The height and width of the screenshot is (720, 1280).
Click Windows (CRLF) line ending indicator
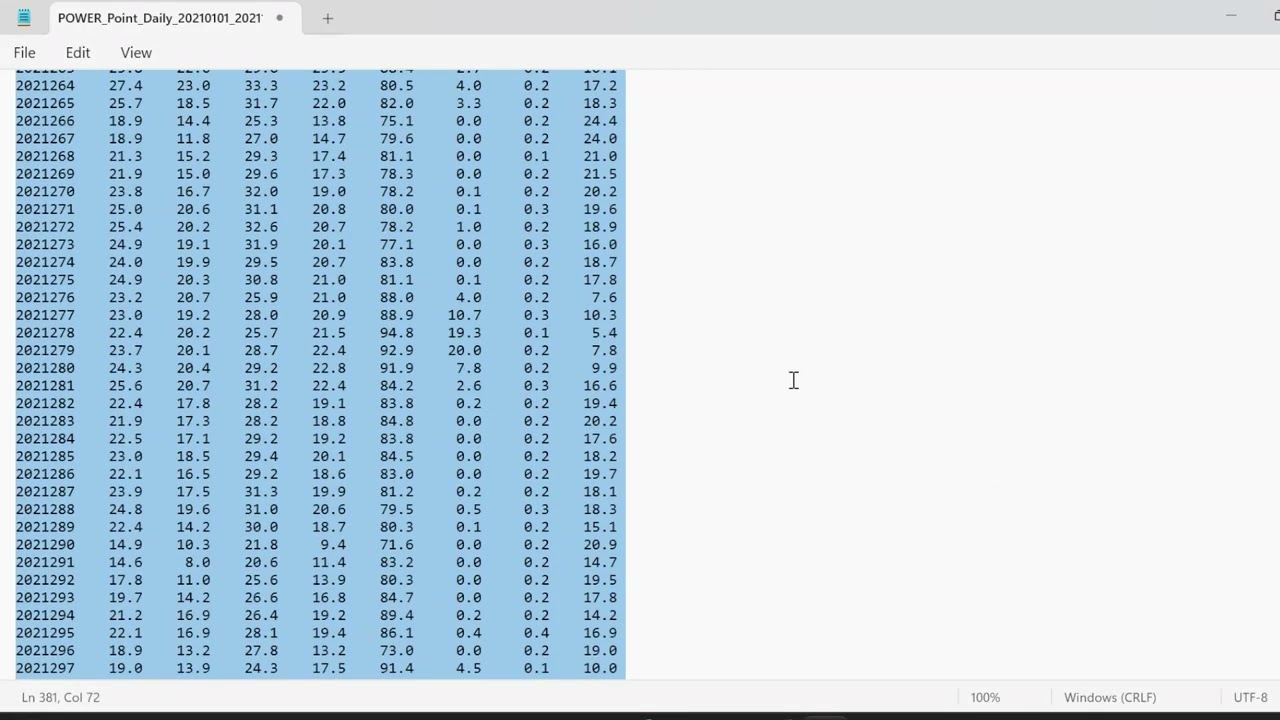1110,697
